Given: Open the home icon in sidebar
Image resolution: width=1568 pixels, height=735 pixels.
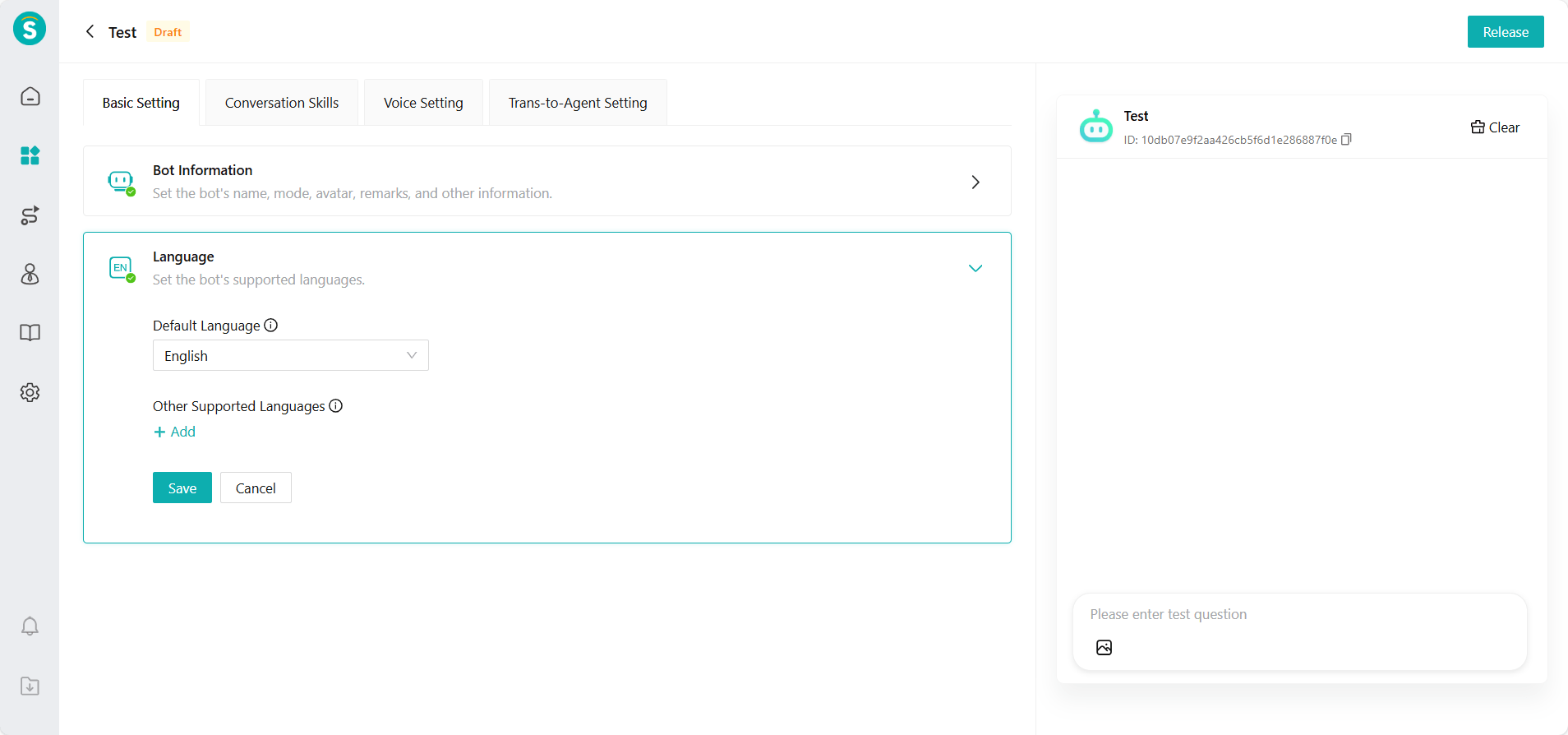Looking at the screenshot, I should pyautogui.click(x=30, y=96).
